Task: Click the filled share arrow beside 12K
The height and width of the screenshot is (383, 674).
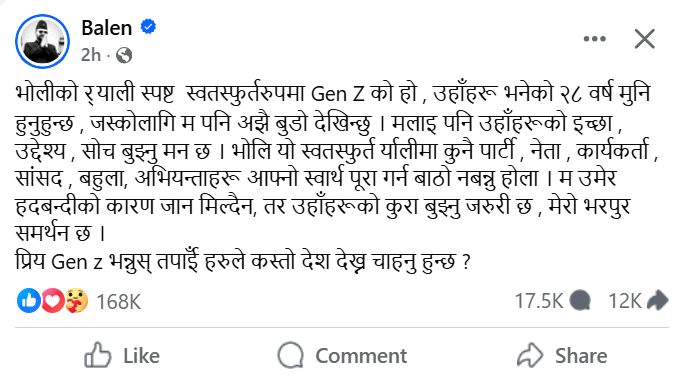Action: click(x=658, y=300)
